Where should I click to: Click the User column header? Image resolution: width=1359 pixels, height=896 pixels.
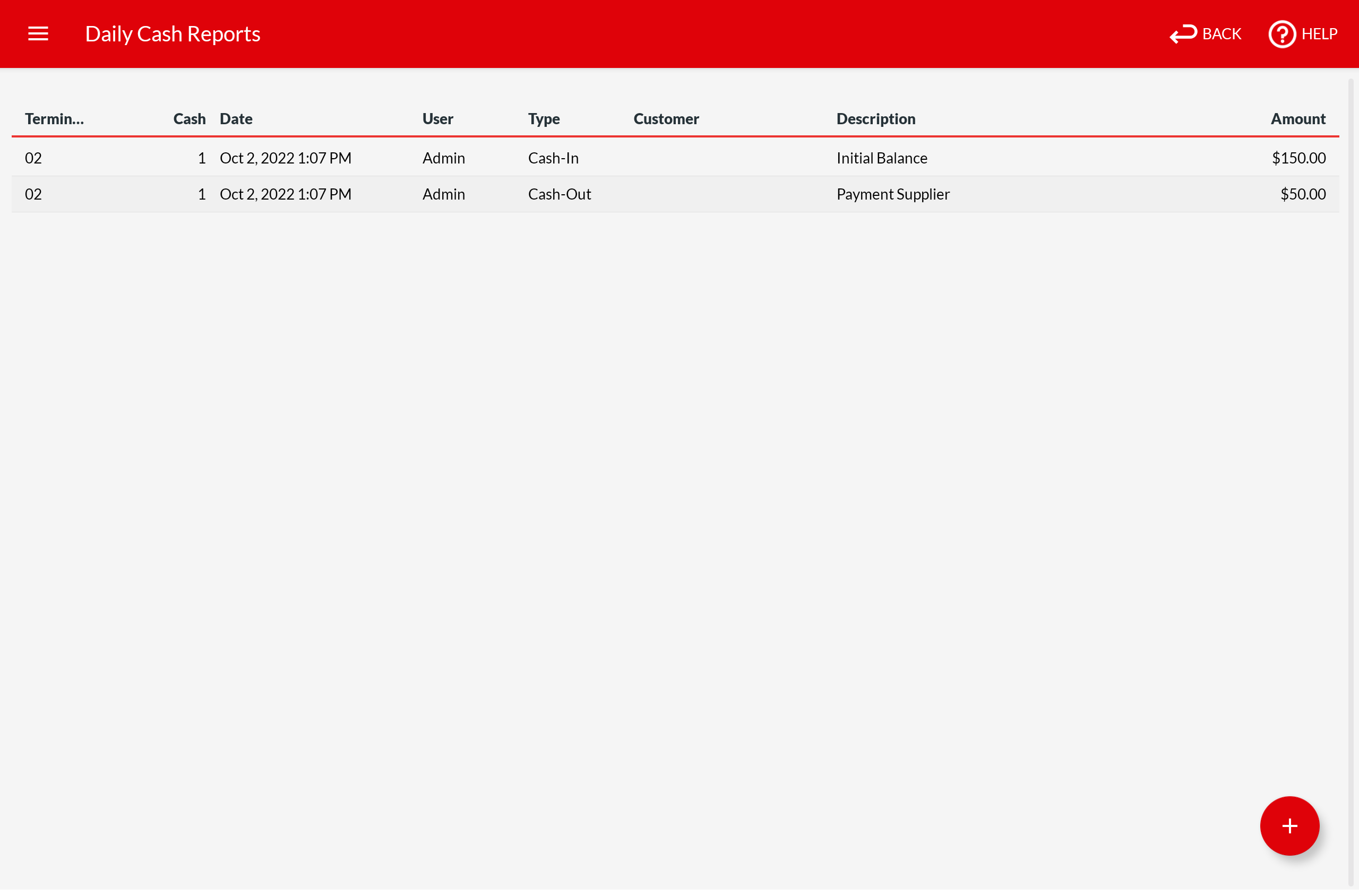pyautogui.click(x=438, y=119)
